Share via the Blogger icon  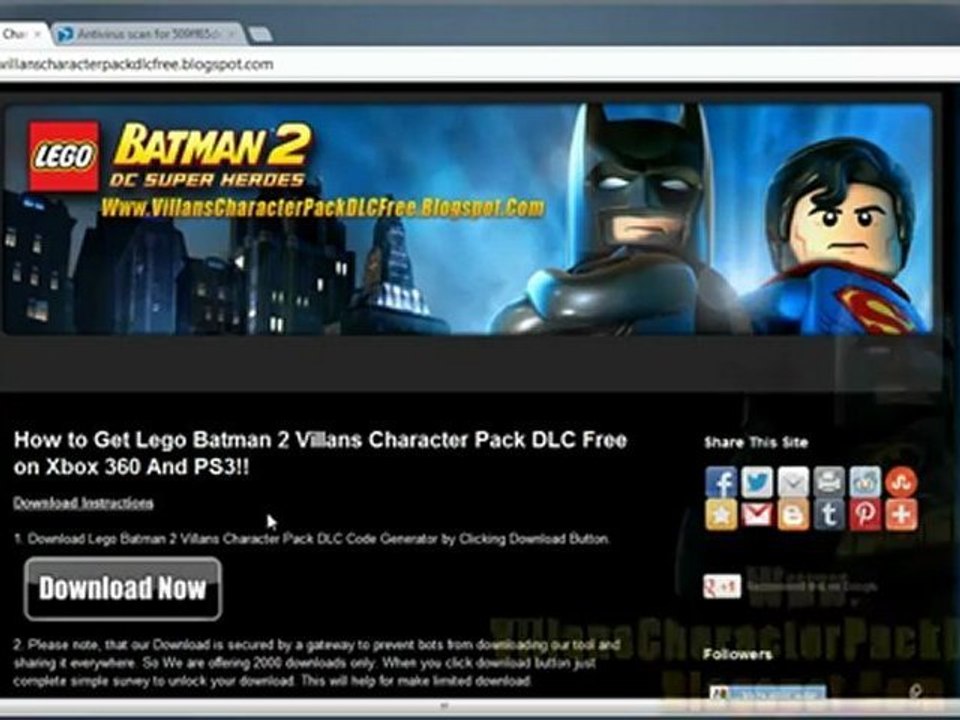[x=793, y=514]
